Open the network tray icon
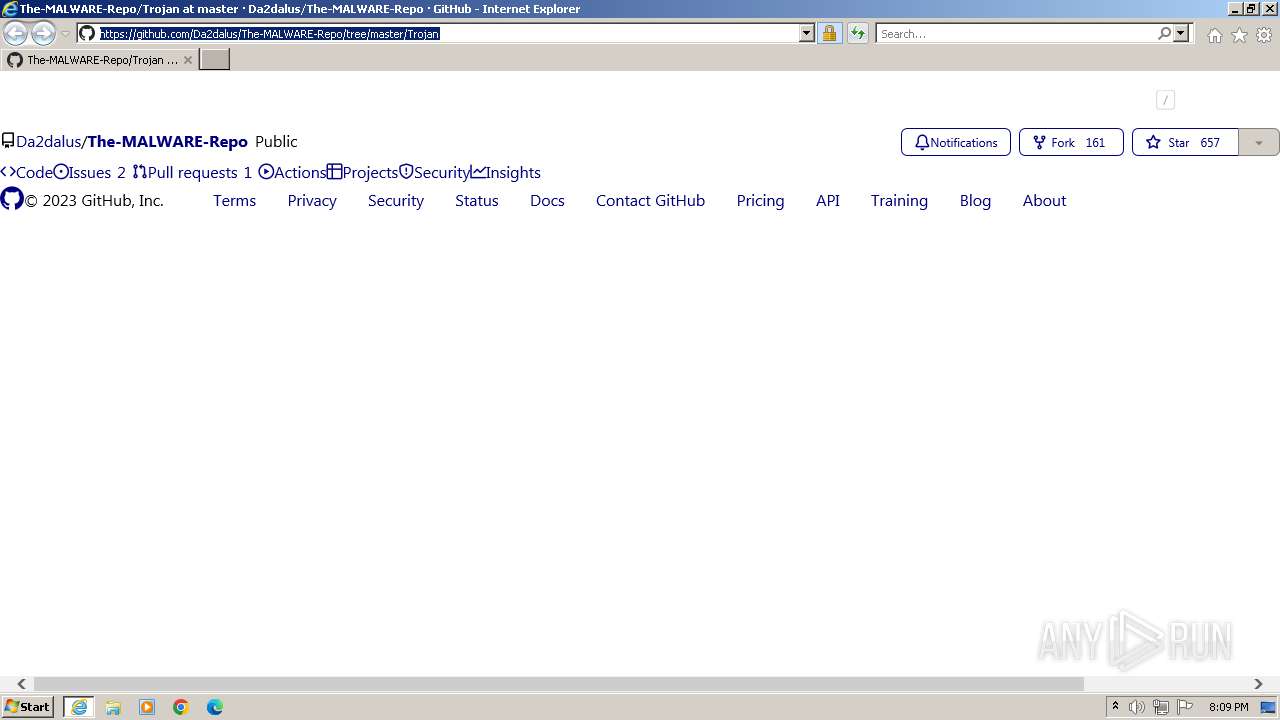1280x720 pixels. coord(1161,707)
